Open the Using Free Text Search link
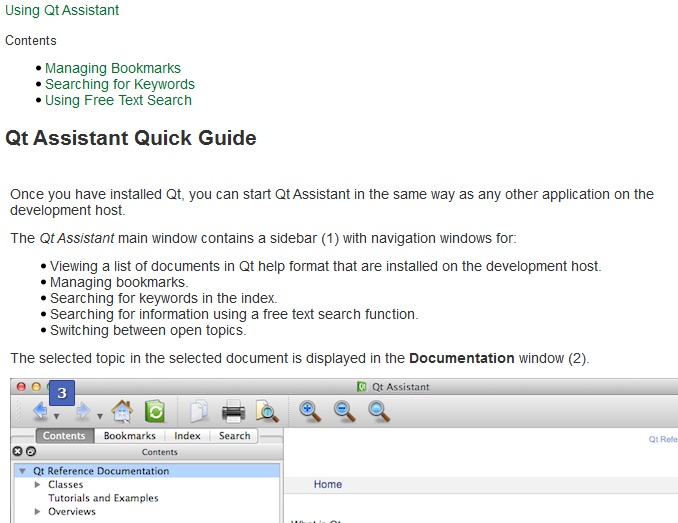Screen dimensions: 678x523 coord(118,100)
